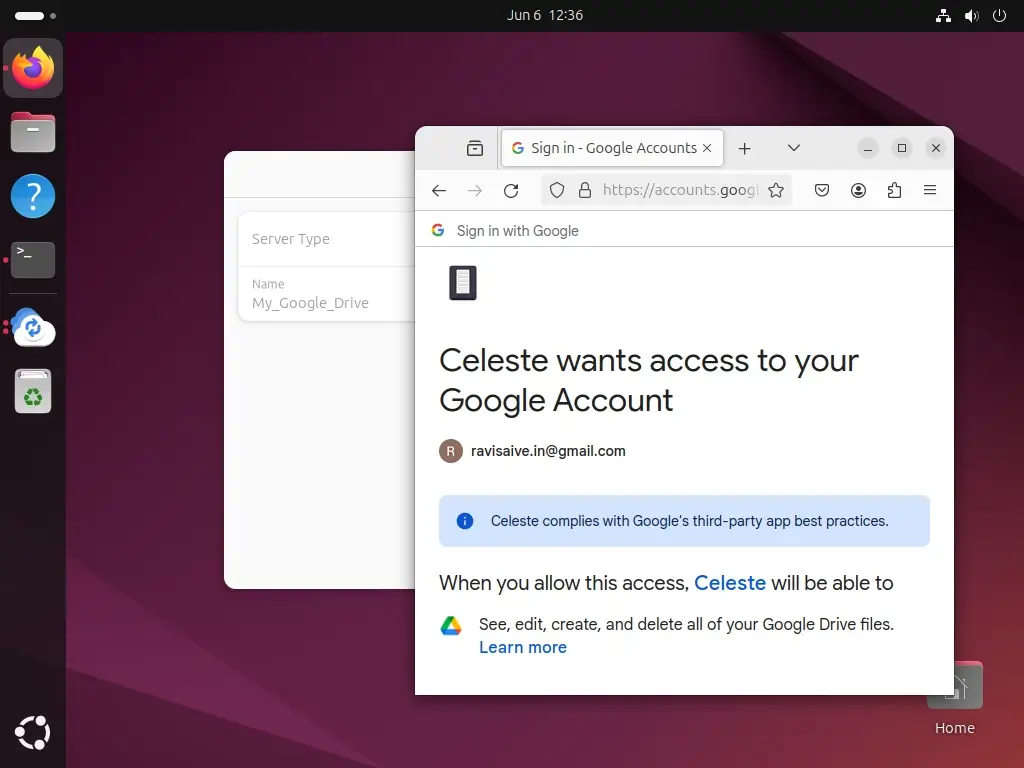Image resolution: width=1024 pixels, height=768 pixels.
Task: Click the Celeste app logo icon
Action: (463, 283)
